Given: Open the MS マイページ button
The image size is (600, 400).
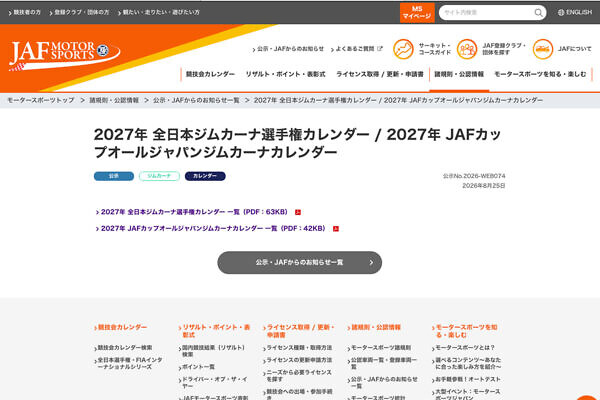Looking at the screenshot, I should 417,13.
